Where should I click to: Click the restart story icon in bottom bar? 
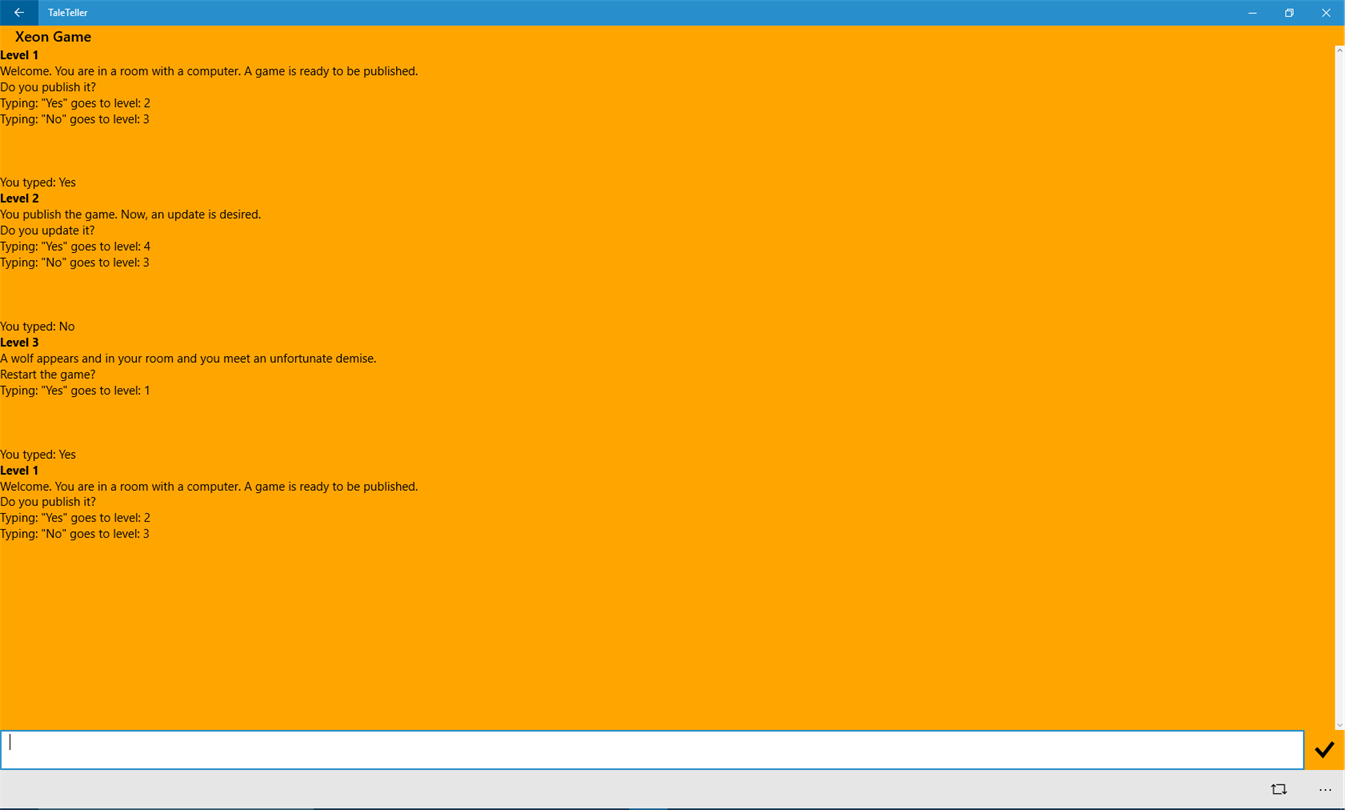tap(1279, 790)
